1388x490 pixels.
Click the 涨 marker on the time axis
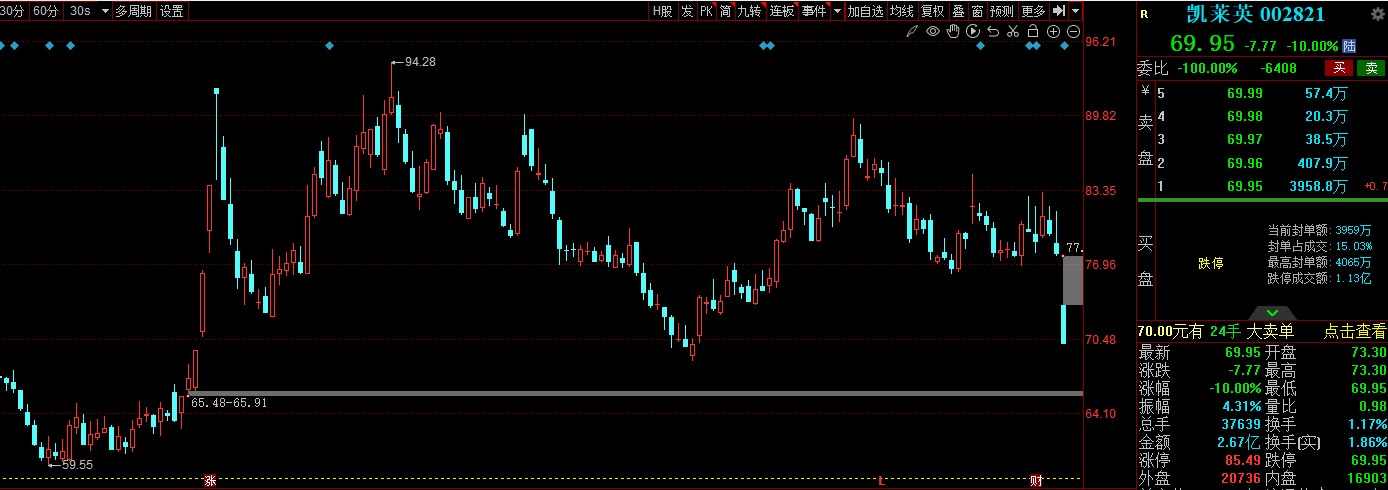point(210,481)
